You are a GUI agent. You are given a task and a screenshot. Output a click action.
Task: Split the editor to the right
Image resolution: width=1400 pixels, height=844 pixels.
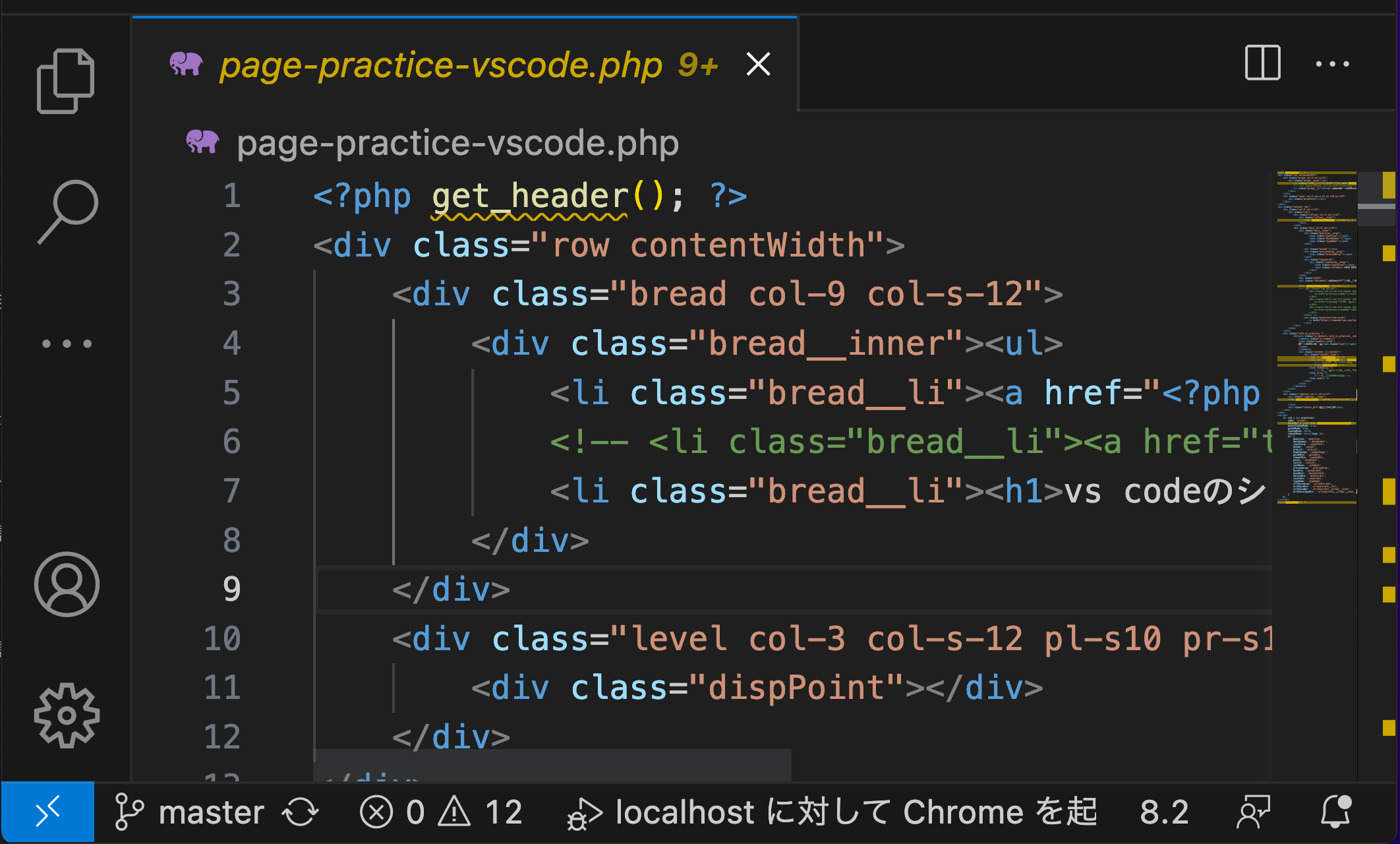click(1262, 63)
